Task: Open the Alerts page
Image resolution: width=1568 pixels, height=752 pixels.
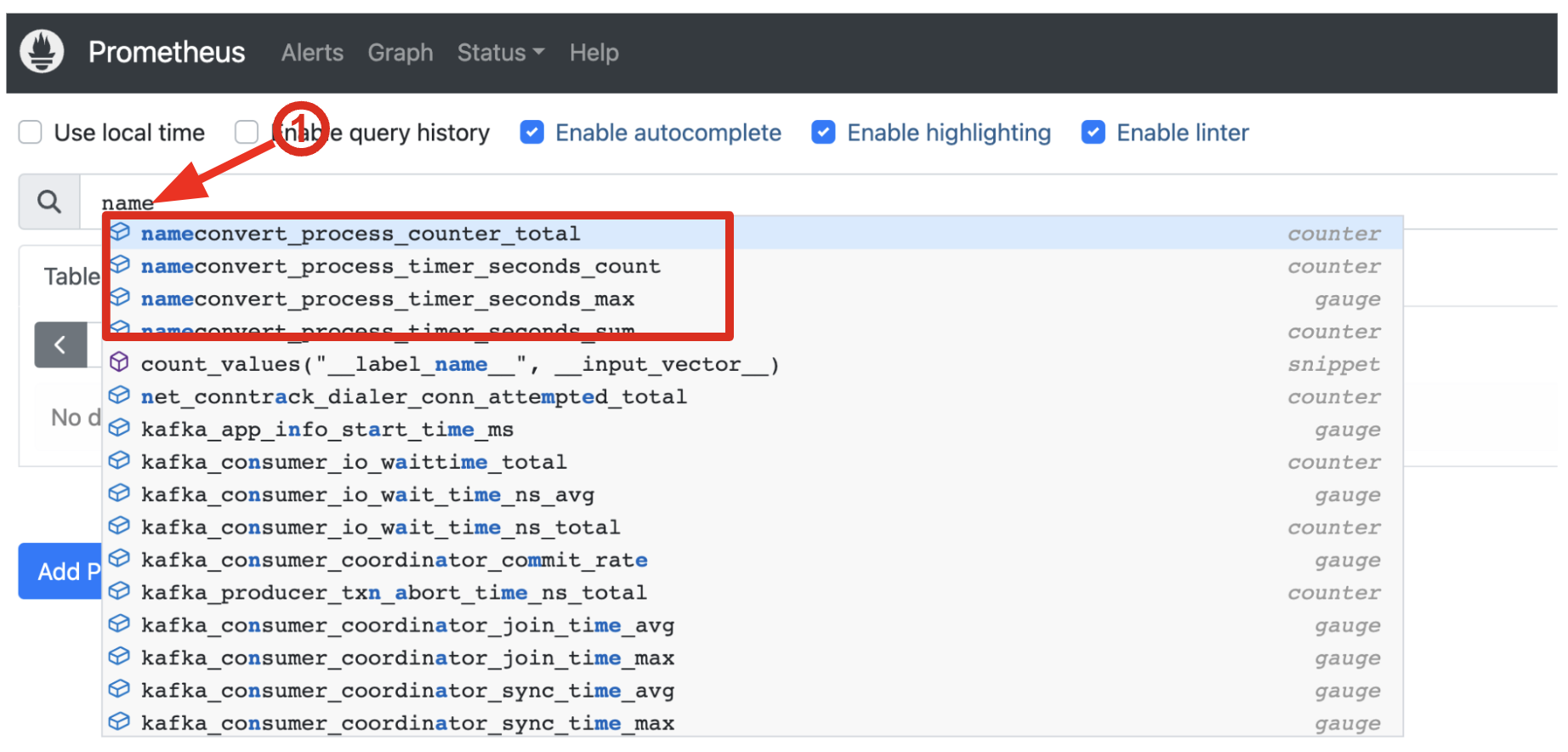Action: pos(312,53)
